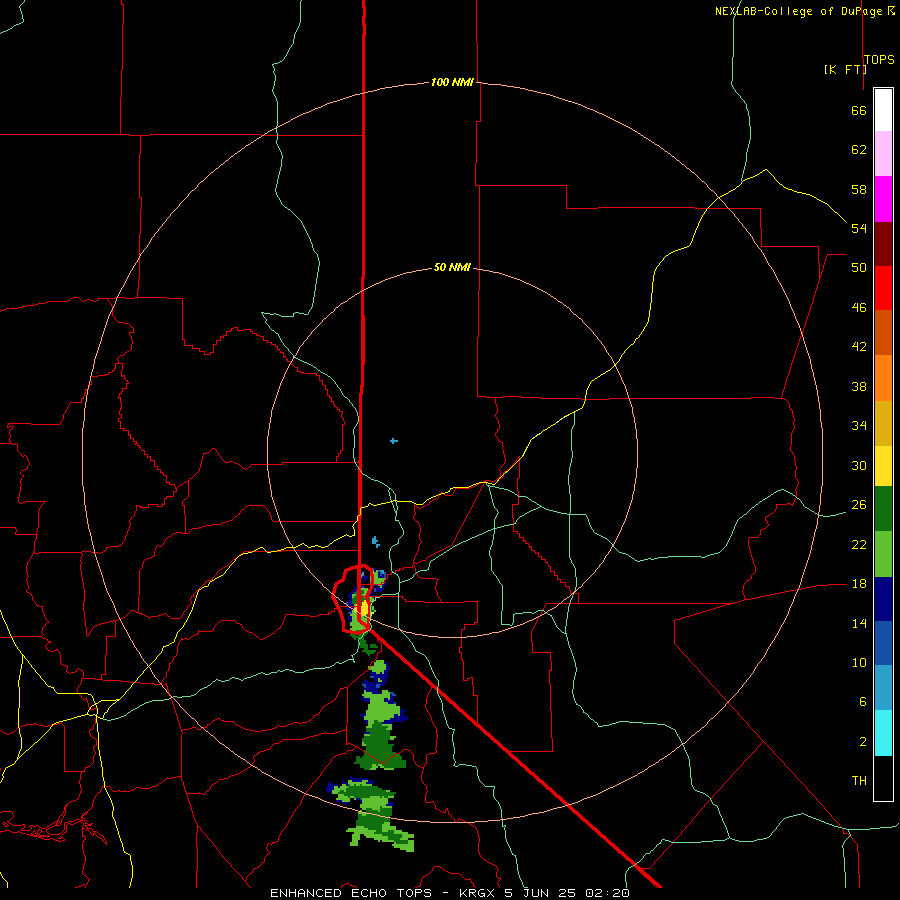This screenshot has height=900, width=900.
Task: Click the legend value 54
Action: [x=859, y=228]
